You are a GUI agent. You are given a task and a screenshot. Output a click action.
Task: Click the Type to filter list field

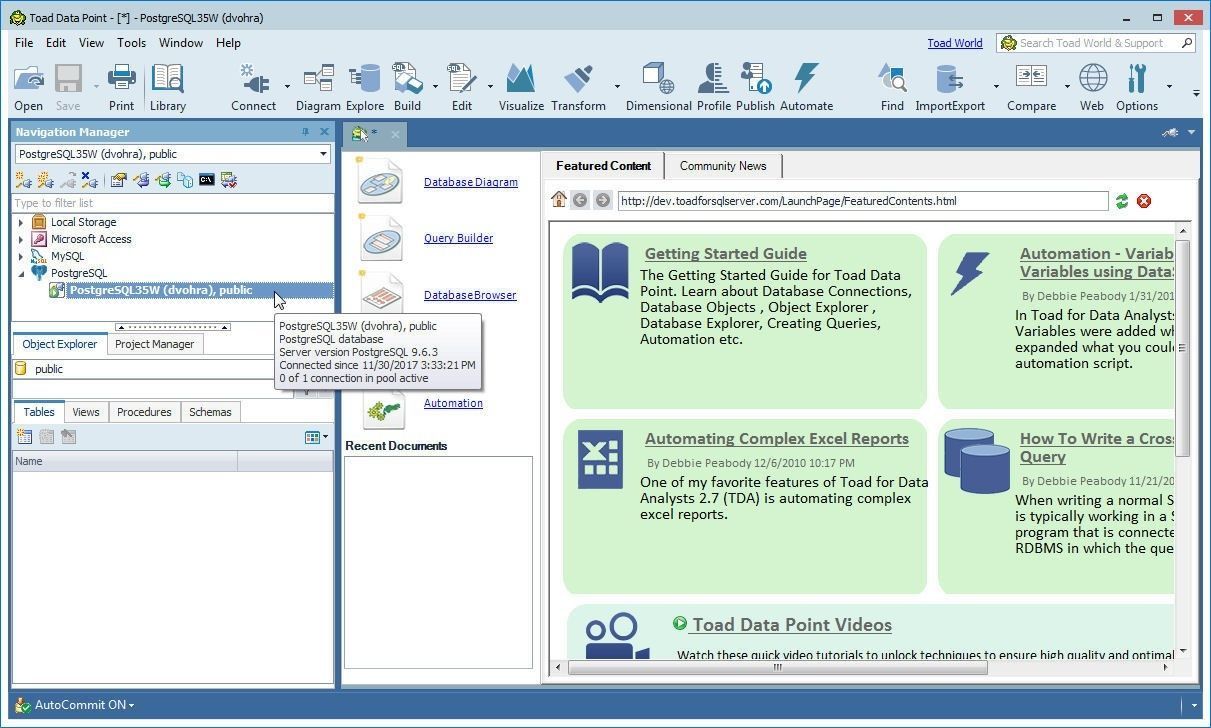click(172, 203)
